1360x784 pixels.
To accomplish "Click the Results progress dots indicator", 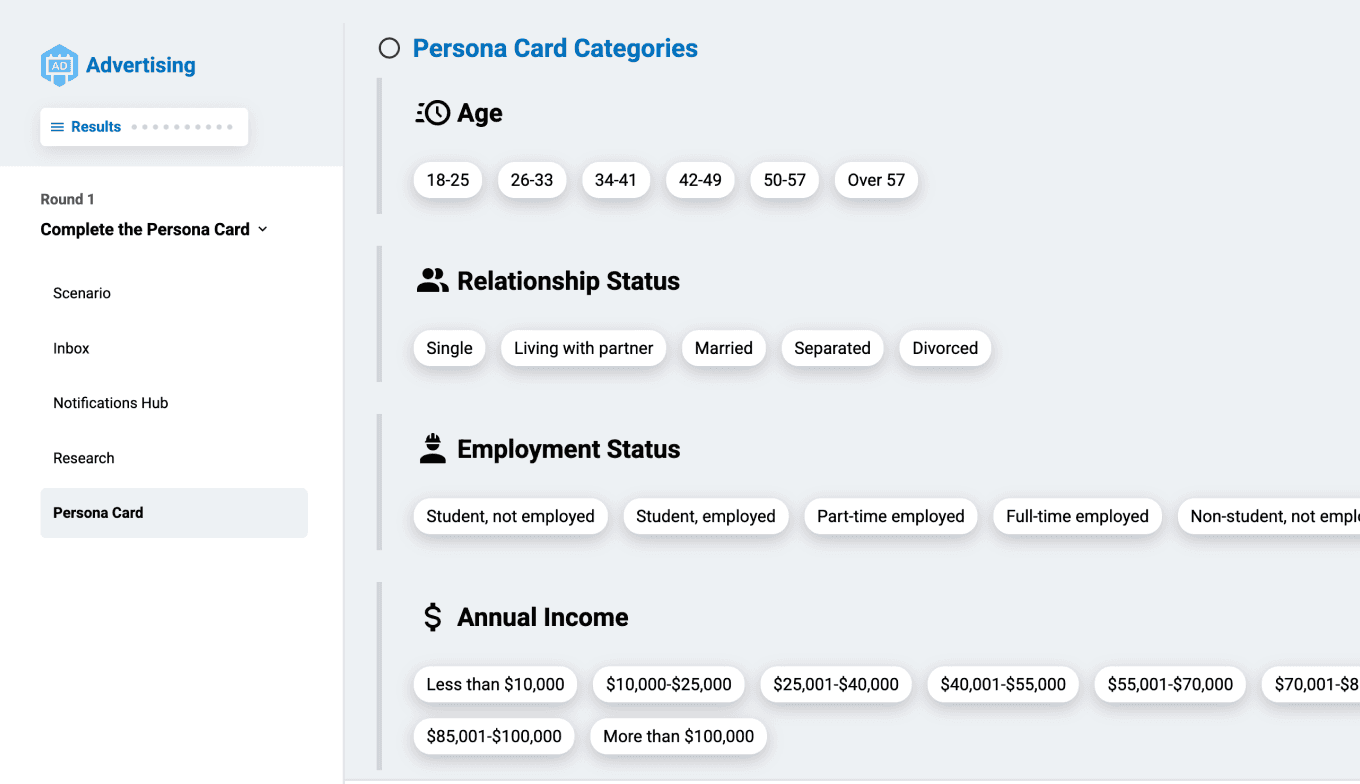I will click(x=182, y=127).
